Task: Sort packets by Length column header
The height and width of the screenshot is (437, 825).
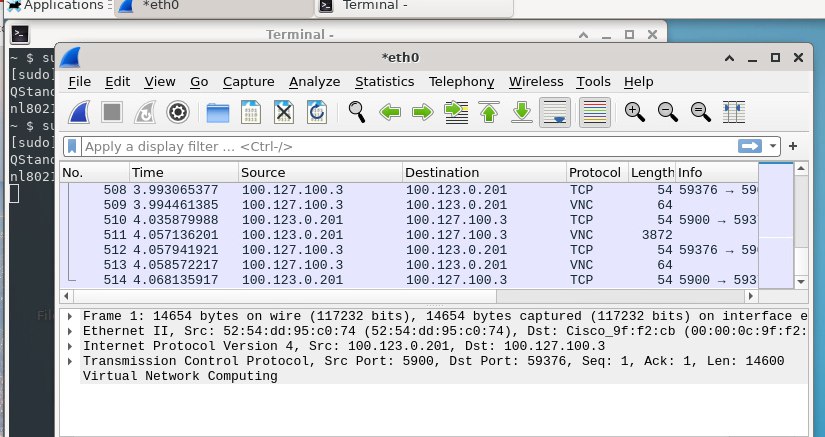Action: 652,172
